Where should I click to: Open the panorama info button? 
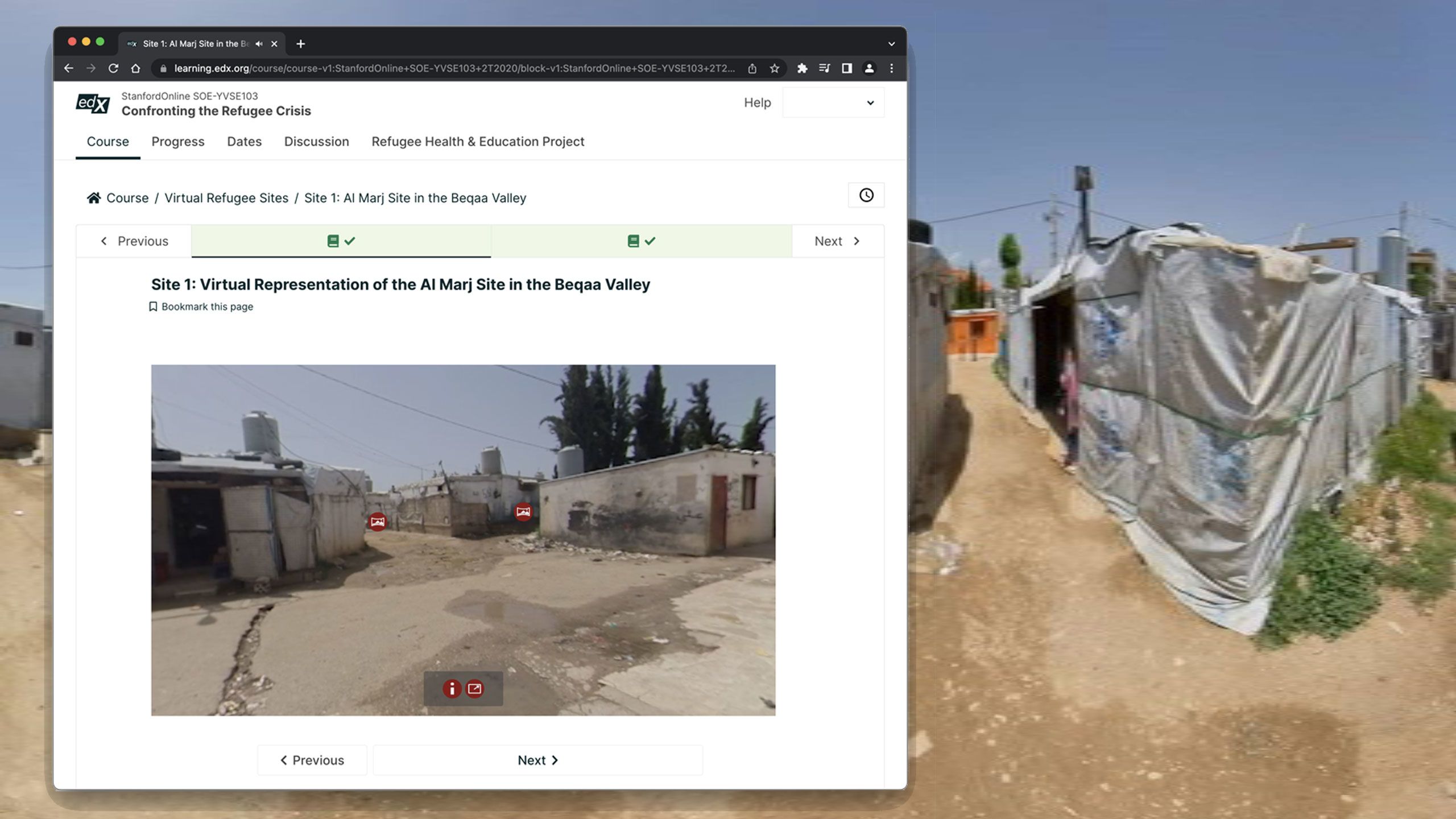point(452,689)
